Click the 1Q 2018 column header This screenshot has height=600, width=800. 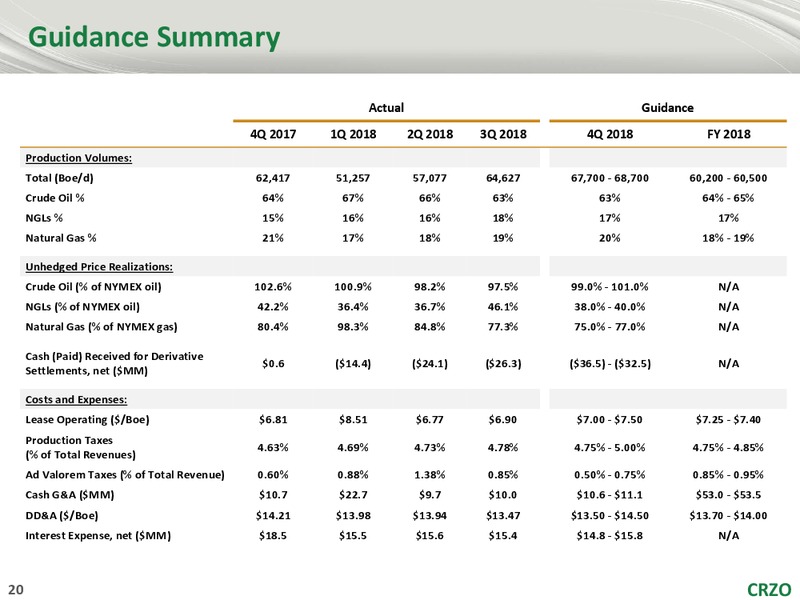[353, 134]
